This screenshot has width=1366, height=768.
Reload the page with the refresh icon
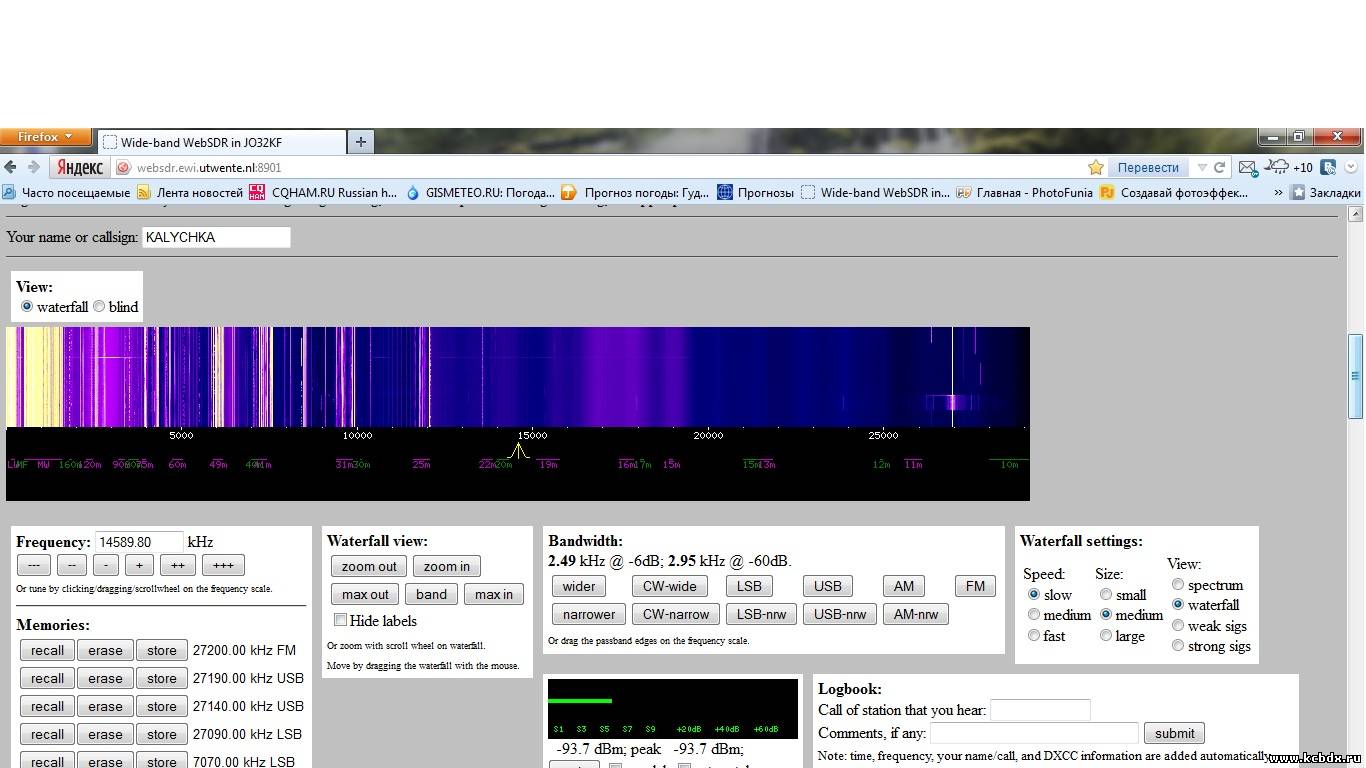coord(1220,167)
